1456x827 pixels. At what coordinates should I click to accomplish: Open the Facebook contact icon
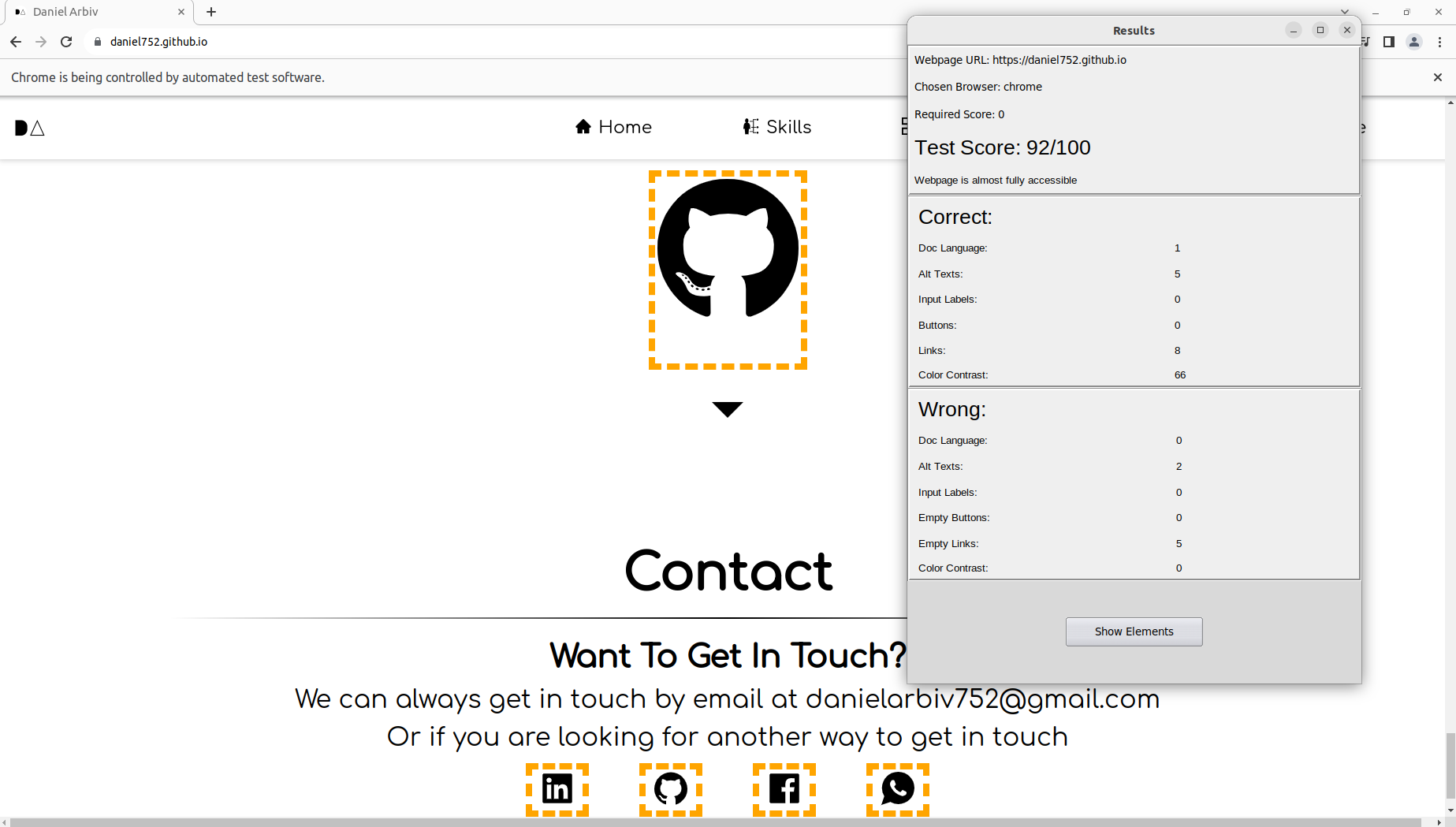(784, 788)
